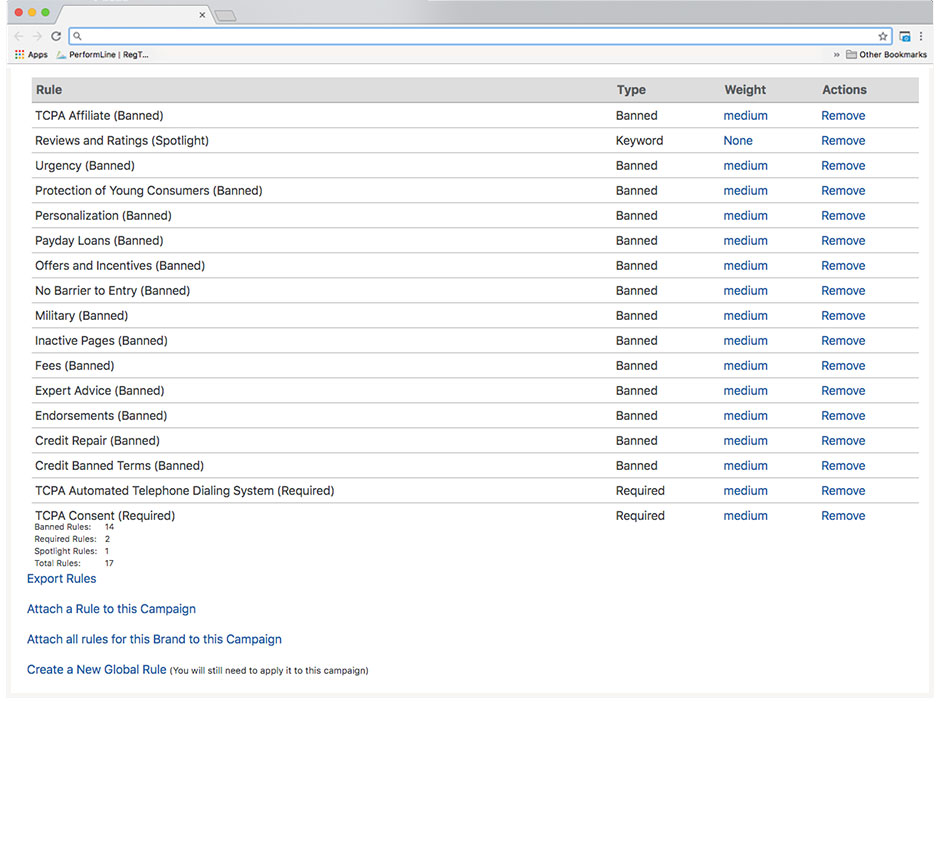Click in the browser address bar
940x863 pixels.
pyautogui.click(x=480, y=36)
